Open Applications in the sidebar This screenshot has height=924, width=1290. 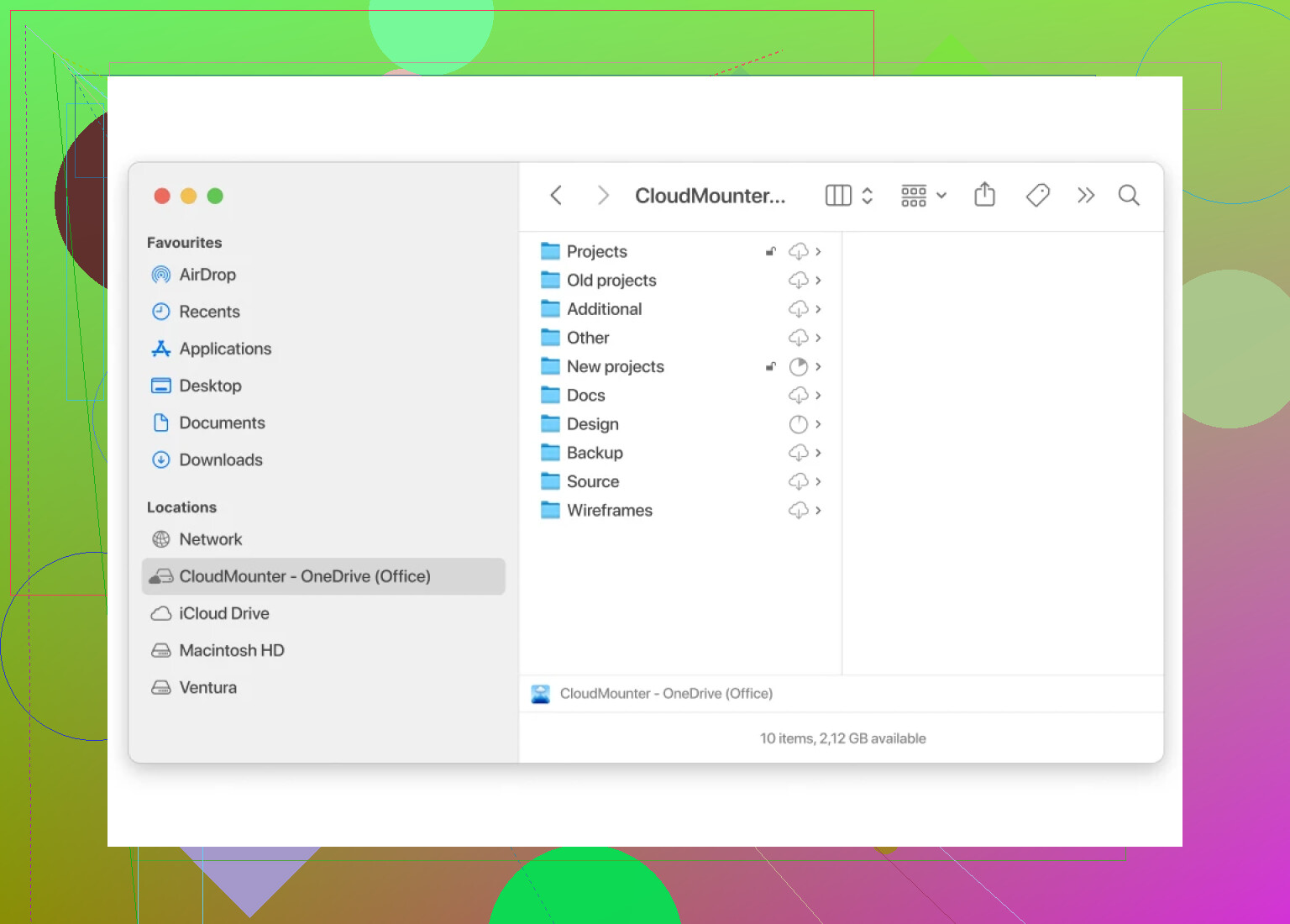point(323,349)
